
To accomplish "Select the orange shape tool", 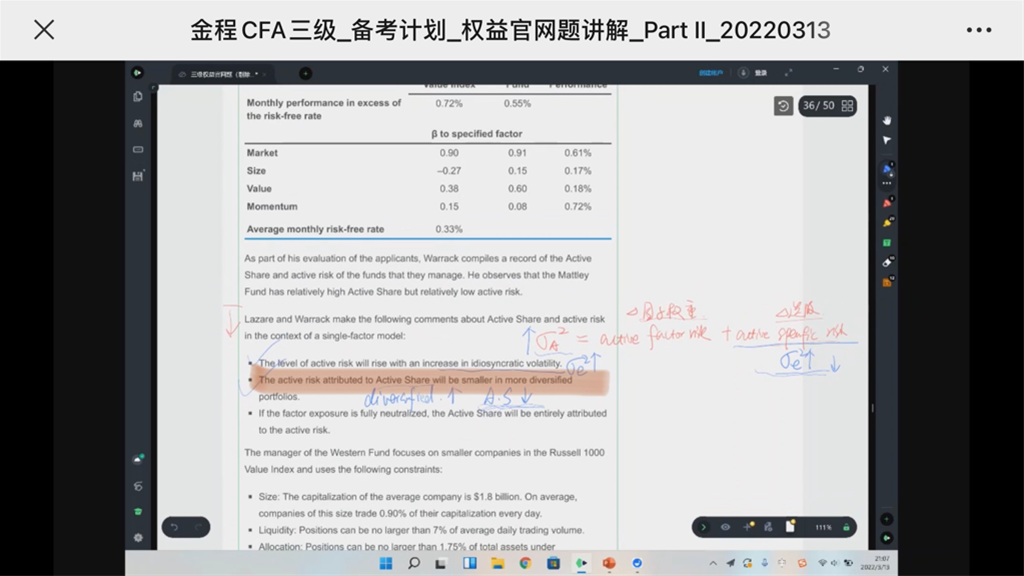I will coord(887,283).
